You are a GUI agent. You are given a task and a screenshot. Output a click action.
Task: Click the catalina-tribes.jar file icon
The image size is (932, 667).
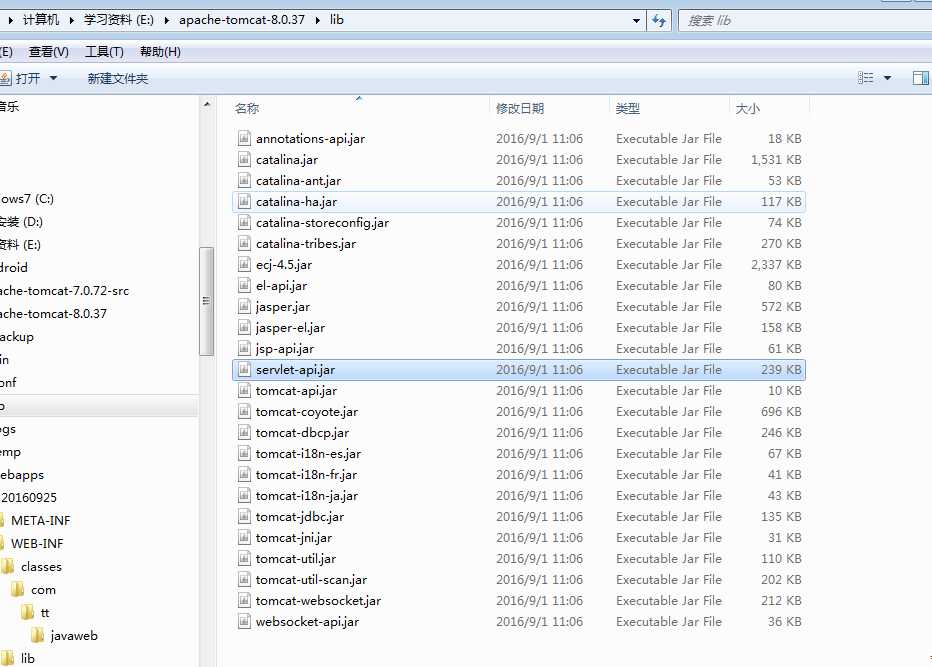click(x=244, y=243)
